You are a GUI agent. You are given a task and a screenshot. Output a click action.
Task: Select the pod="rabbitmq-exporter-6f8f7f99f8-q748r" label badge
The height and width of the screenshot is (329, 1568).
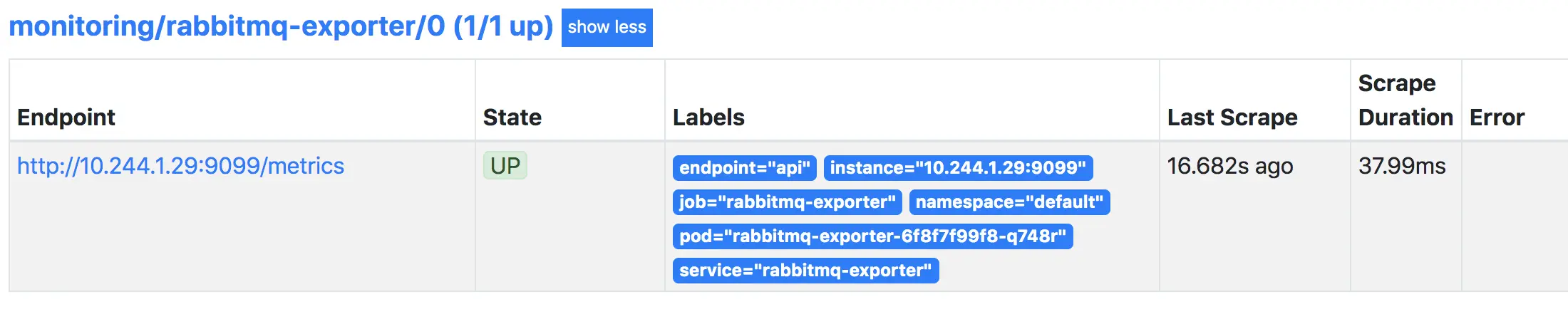click(x=872, y=236)
